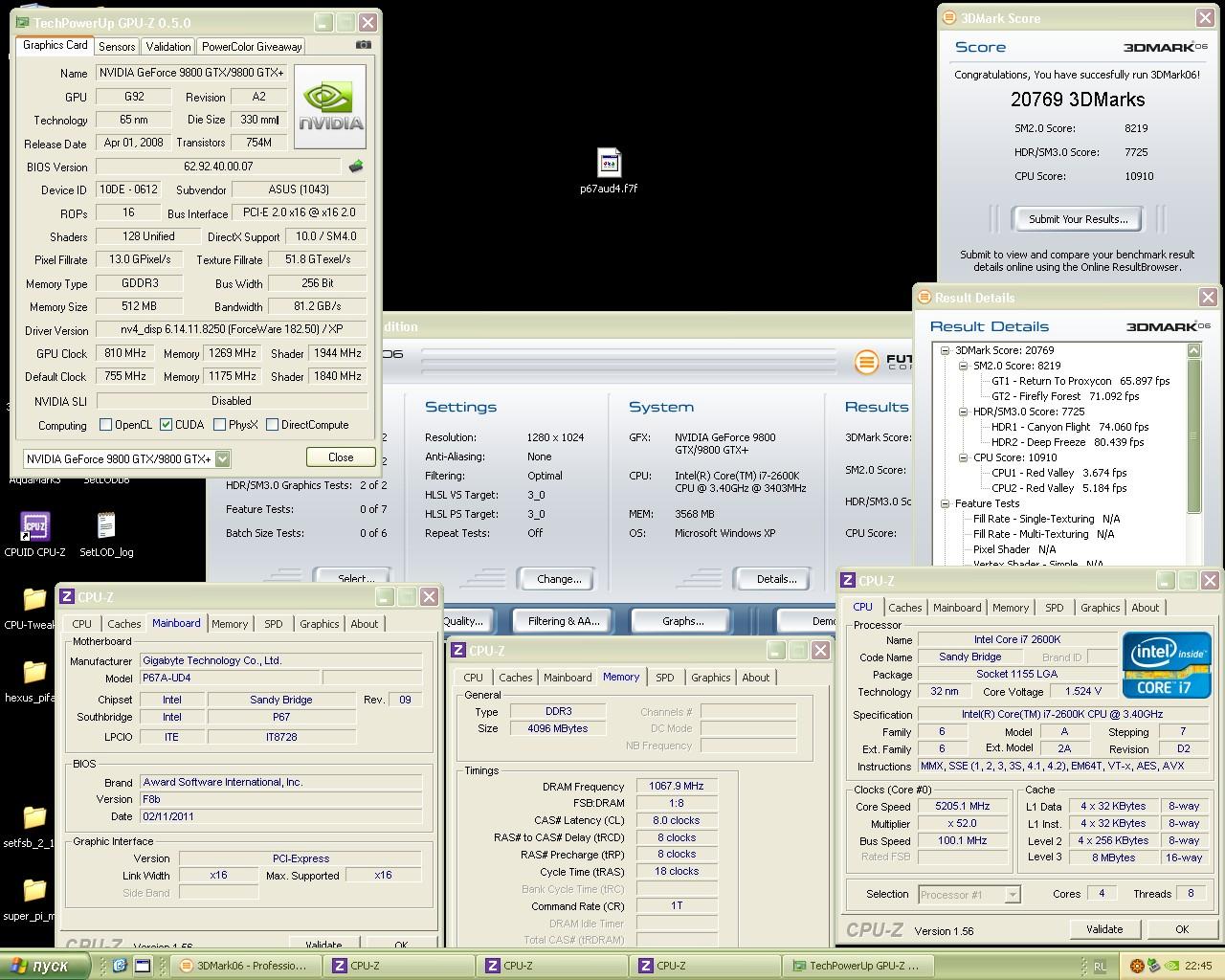The width and height of the screenshot is (1225, 980).
Task: Select CPU2 - Red Valley result row
Action: [x=1059, y=488]
